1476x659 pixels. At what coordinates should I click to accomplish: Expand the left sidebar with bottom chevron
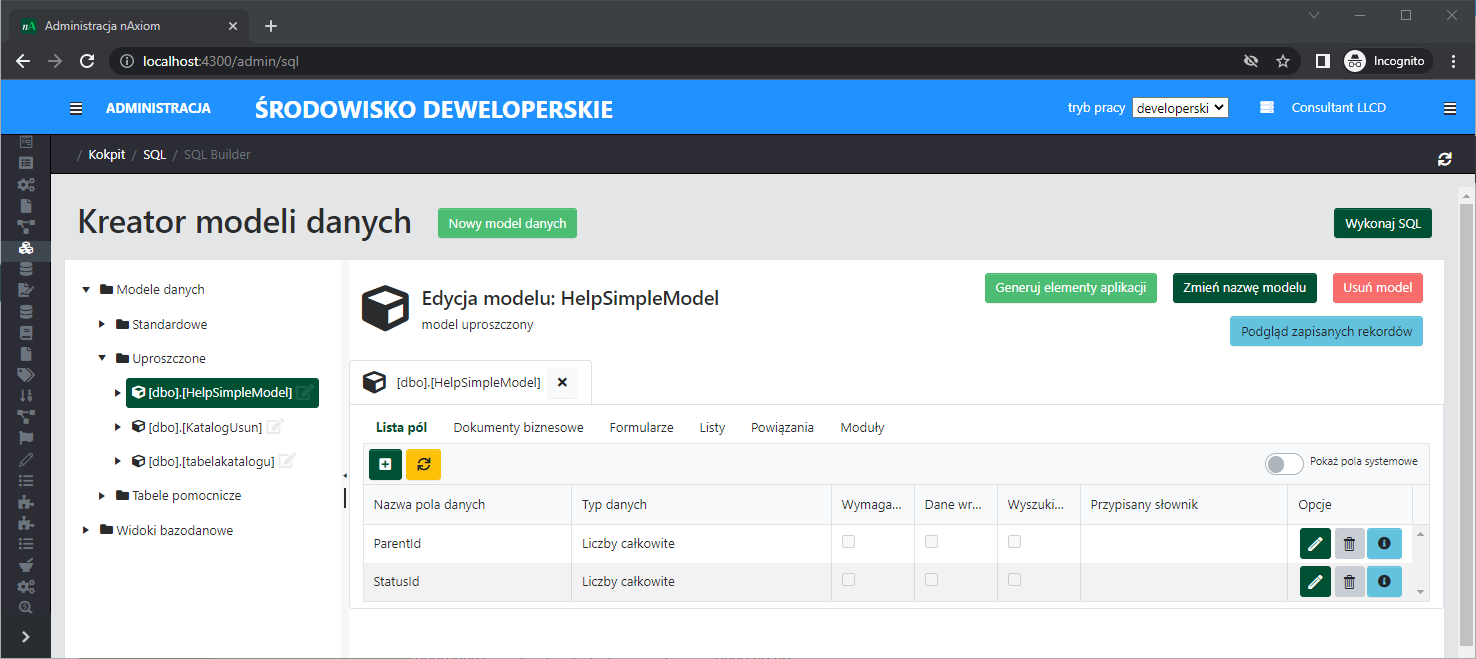click(x=25, y=637)
